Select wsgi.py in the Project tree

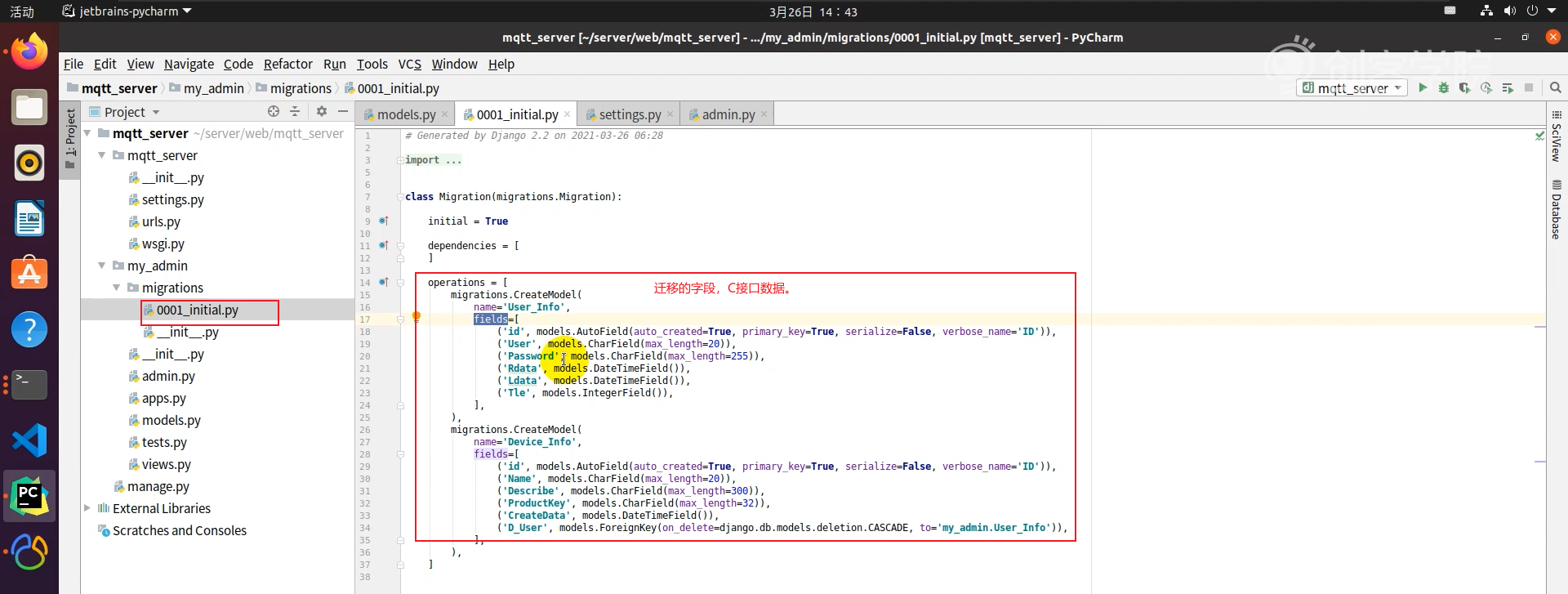163,243
